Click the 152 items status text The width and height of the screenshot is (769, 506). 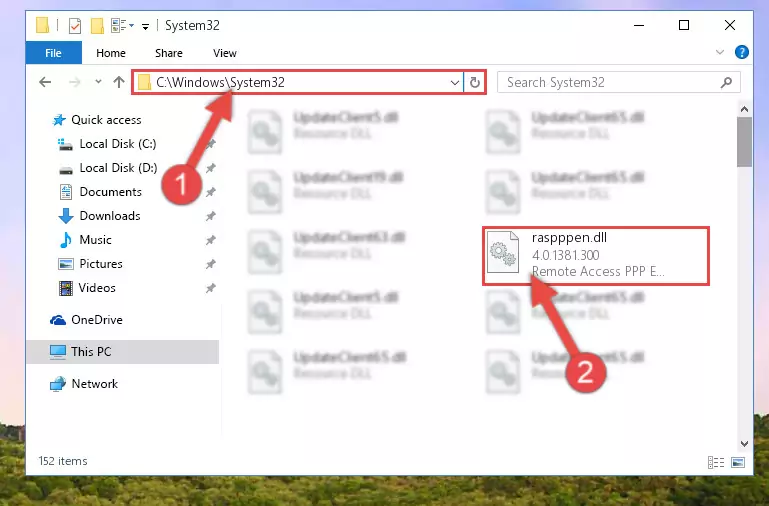click(x=63, y=461)
